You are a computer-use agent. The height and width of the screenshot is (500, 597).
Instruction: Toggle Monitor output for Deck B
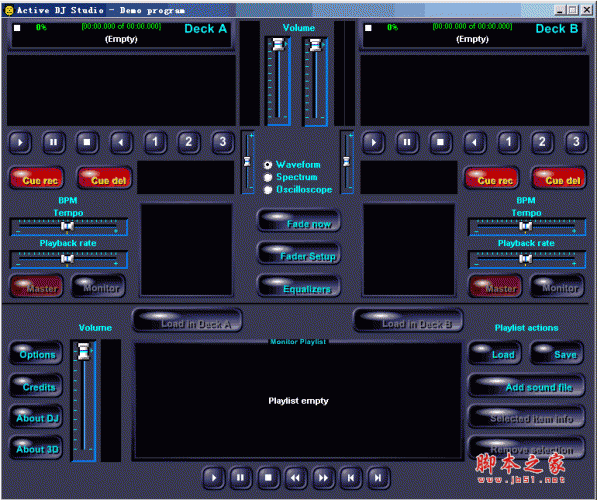(558, 286)
